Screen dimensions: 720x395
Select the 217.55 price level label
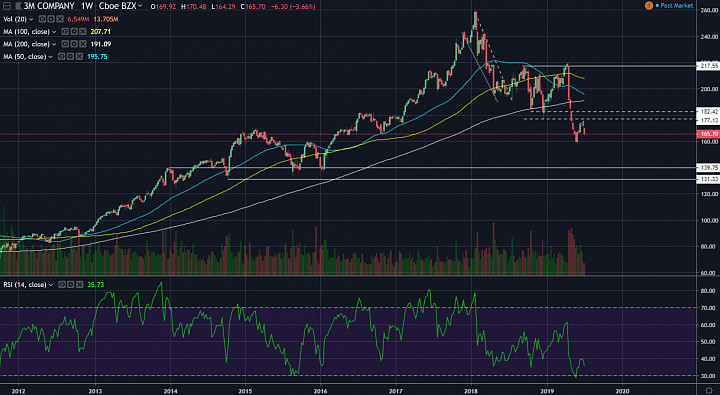point(709,66)
